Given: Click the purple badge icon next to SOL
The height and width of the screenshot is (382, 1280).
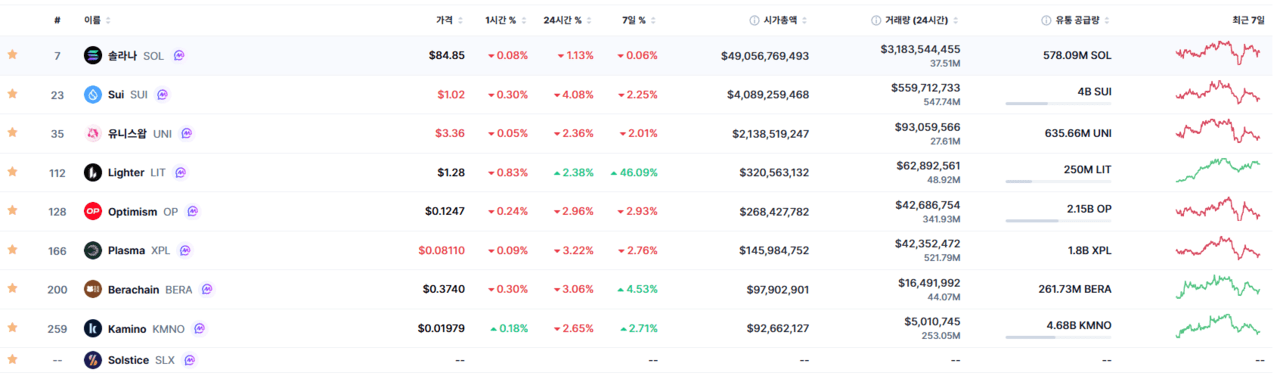Looking at the screenshot, I should coord(179,56).
